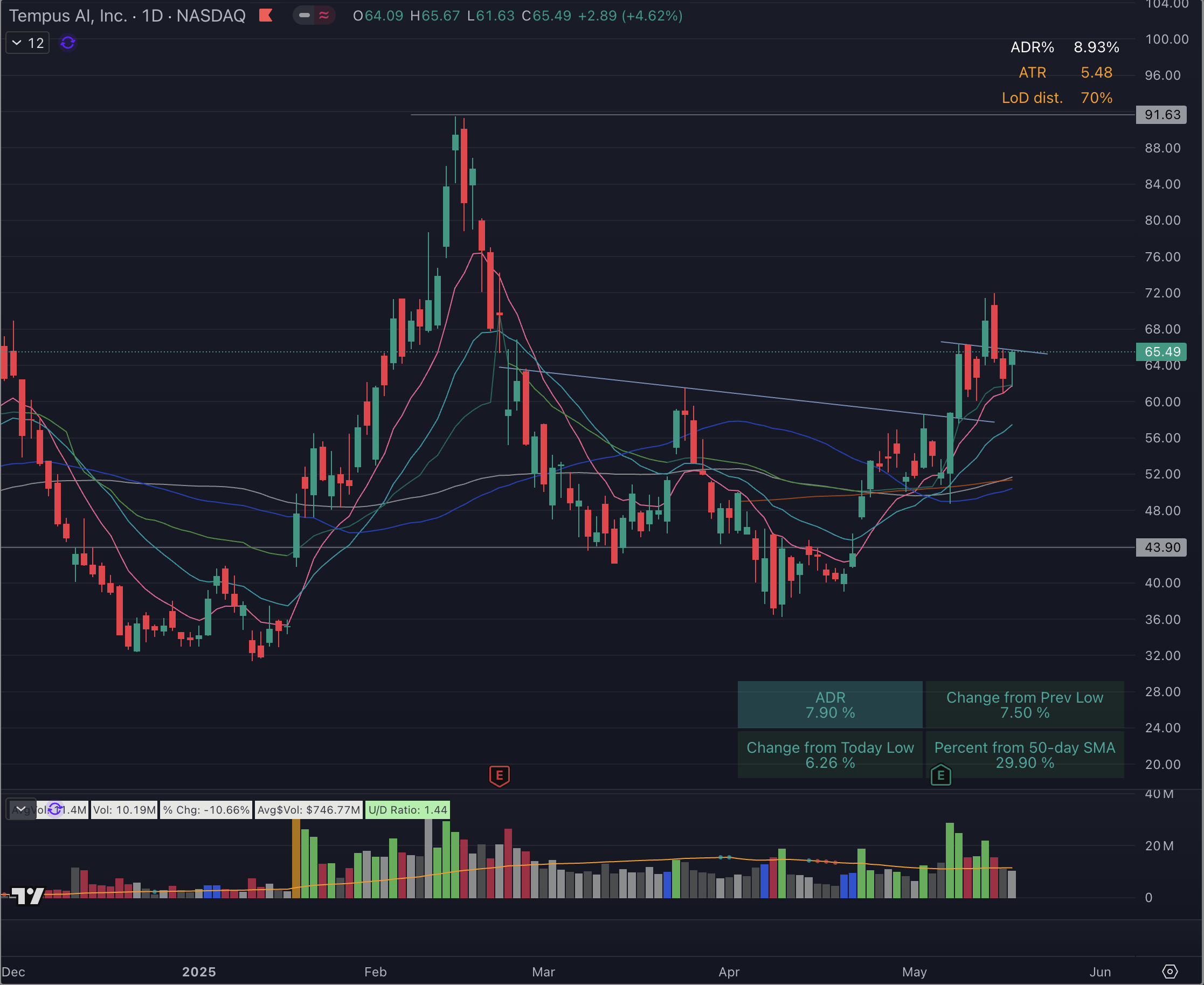This screenshot has width=1204, height=985.
Task: Collapse the volume indicator with its chevron
Action: pyautogui.click(x=20, y=809)
